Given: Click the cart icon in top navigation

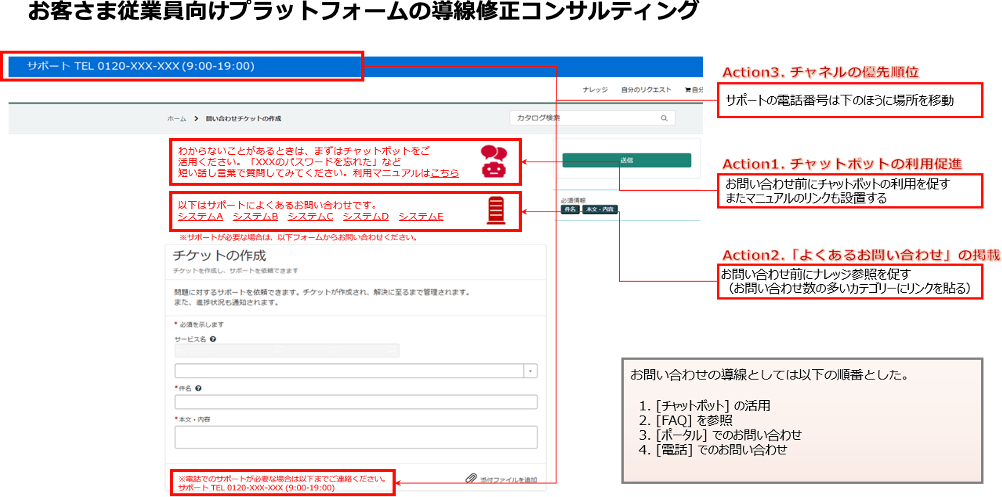Looking at the screenshot, I should 688,90.
